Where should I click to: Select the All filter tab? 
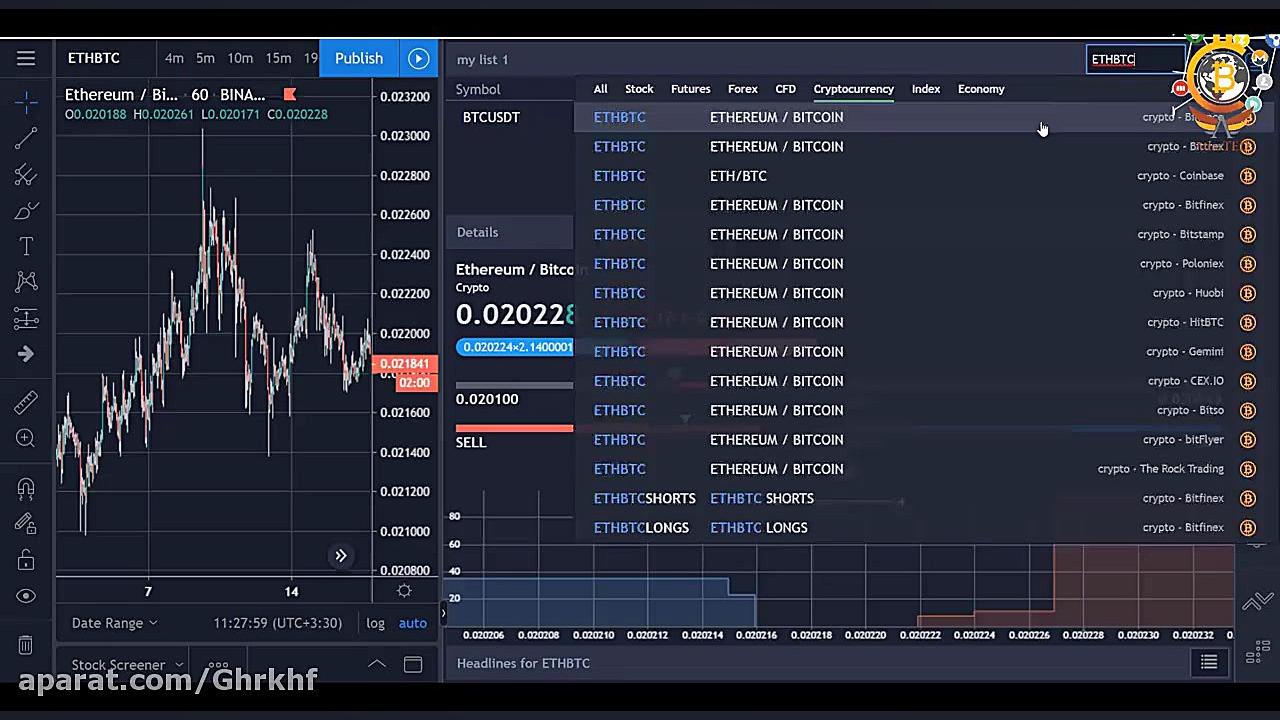(x=600, y=89)
